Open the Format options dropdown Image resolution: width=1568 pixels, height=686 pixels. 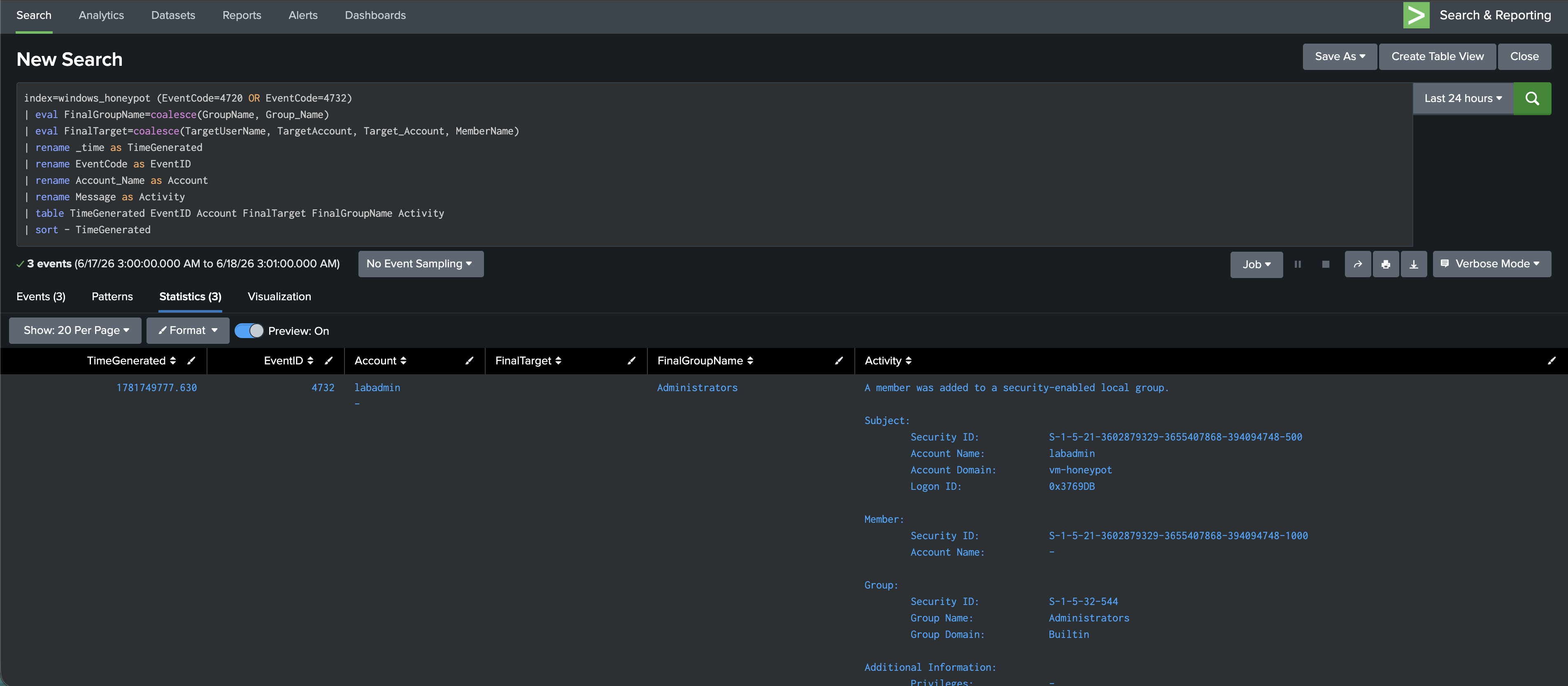[x=188, y=330]
